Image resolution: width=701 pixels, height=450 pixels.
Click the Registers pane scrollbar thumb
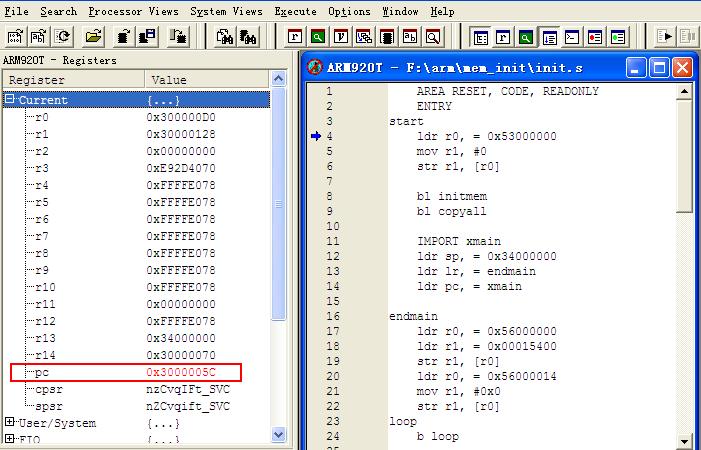(278, 204)
